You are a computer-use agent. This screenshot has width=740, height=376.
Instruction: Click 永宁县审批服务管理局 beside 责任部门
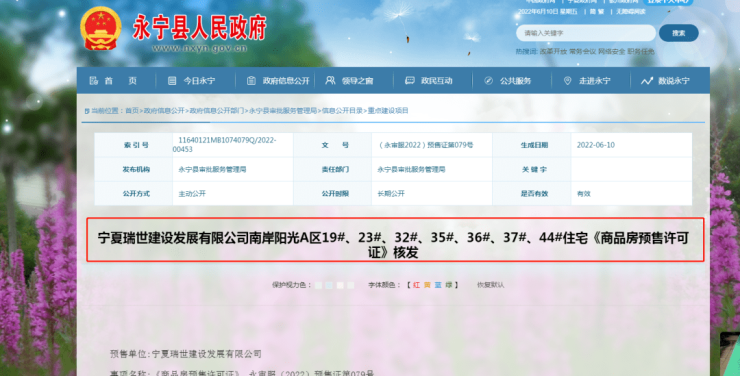(x=411, y=169)
